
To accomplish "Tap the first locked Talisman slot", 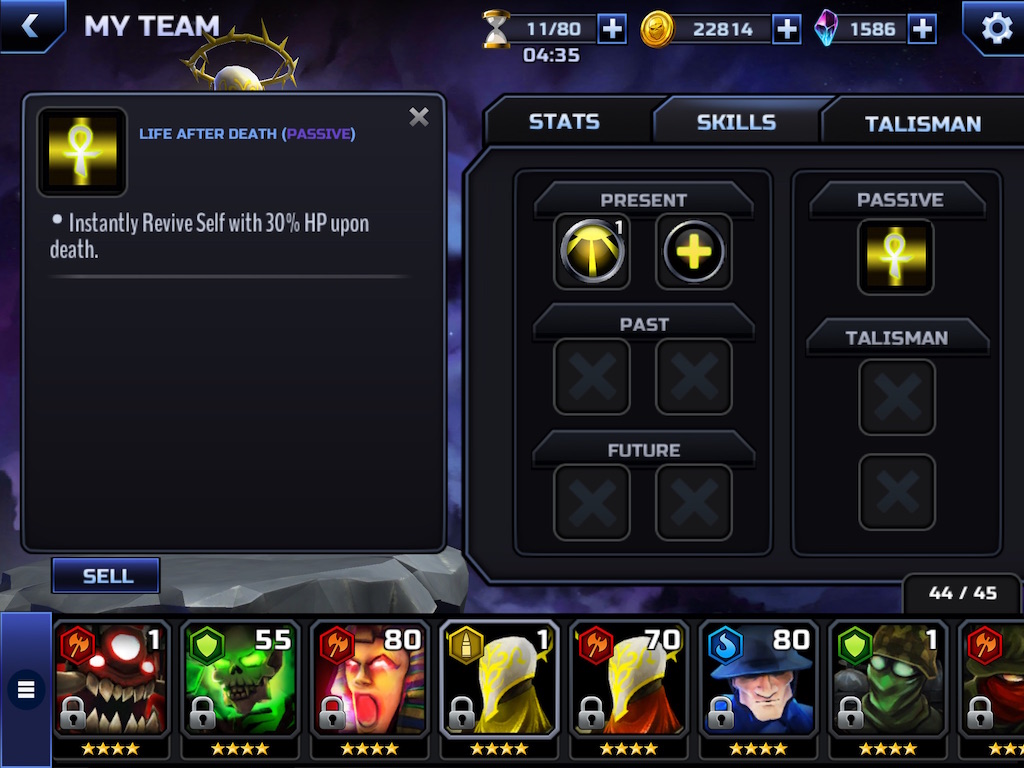I will (x=897, y=398).
